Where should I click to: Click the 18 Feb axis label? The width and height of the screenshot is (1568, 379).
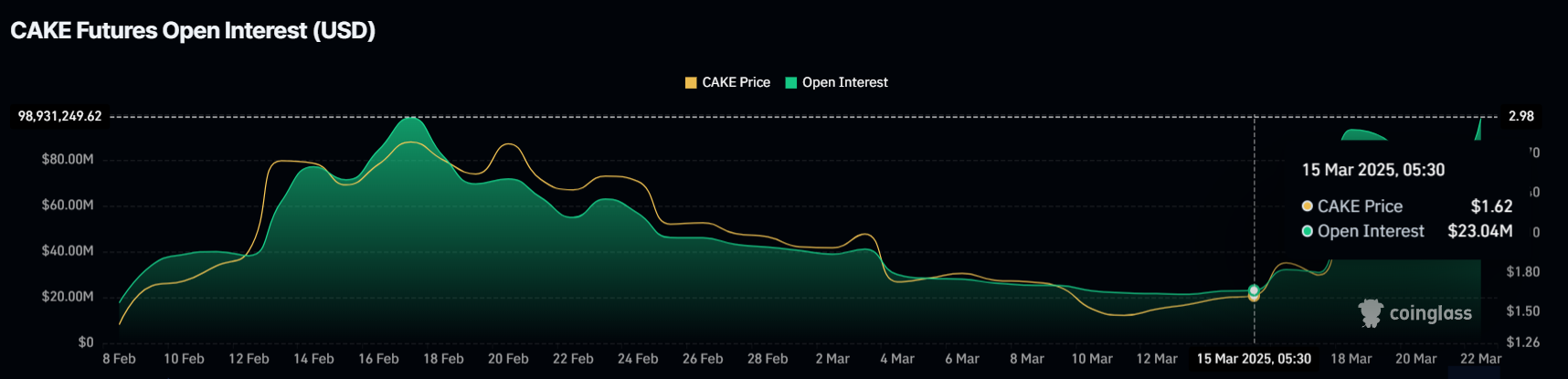click(443, 359)
